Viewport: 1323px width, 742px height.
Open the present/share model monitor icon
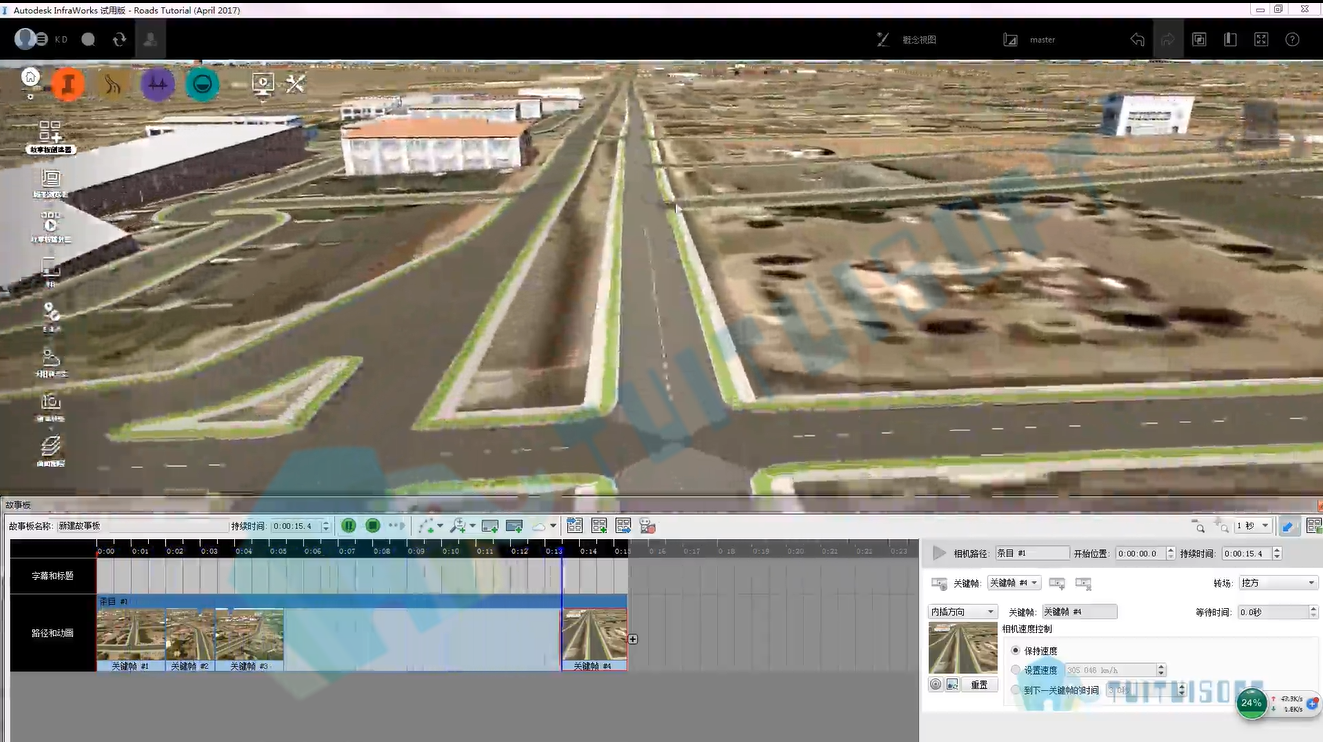[x=263, y=84]
